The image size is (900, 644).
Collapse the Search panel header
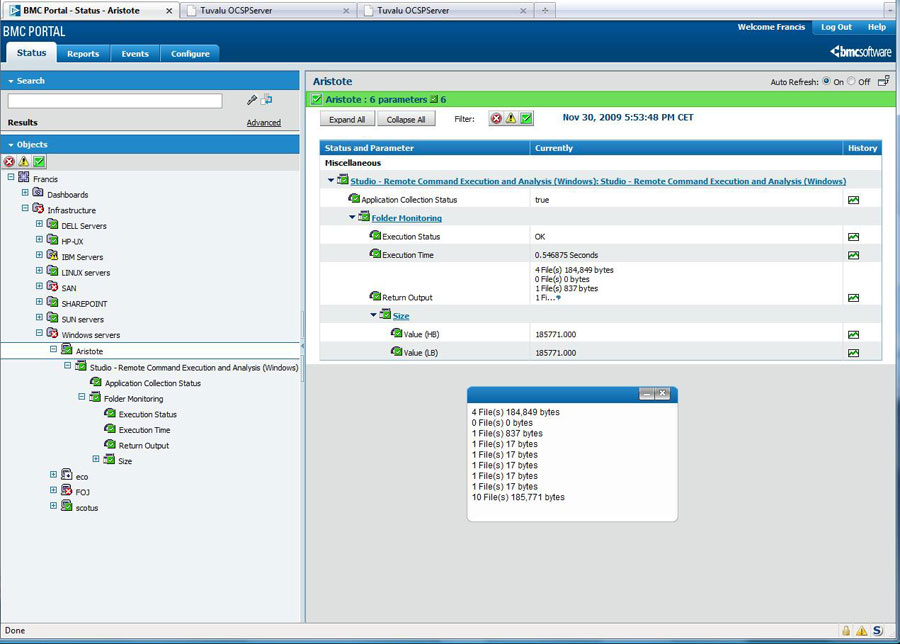[x=11, y=81]
